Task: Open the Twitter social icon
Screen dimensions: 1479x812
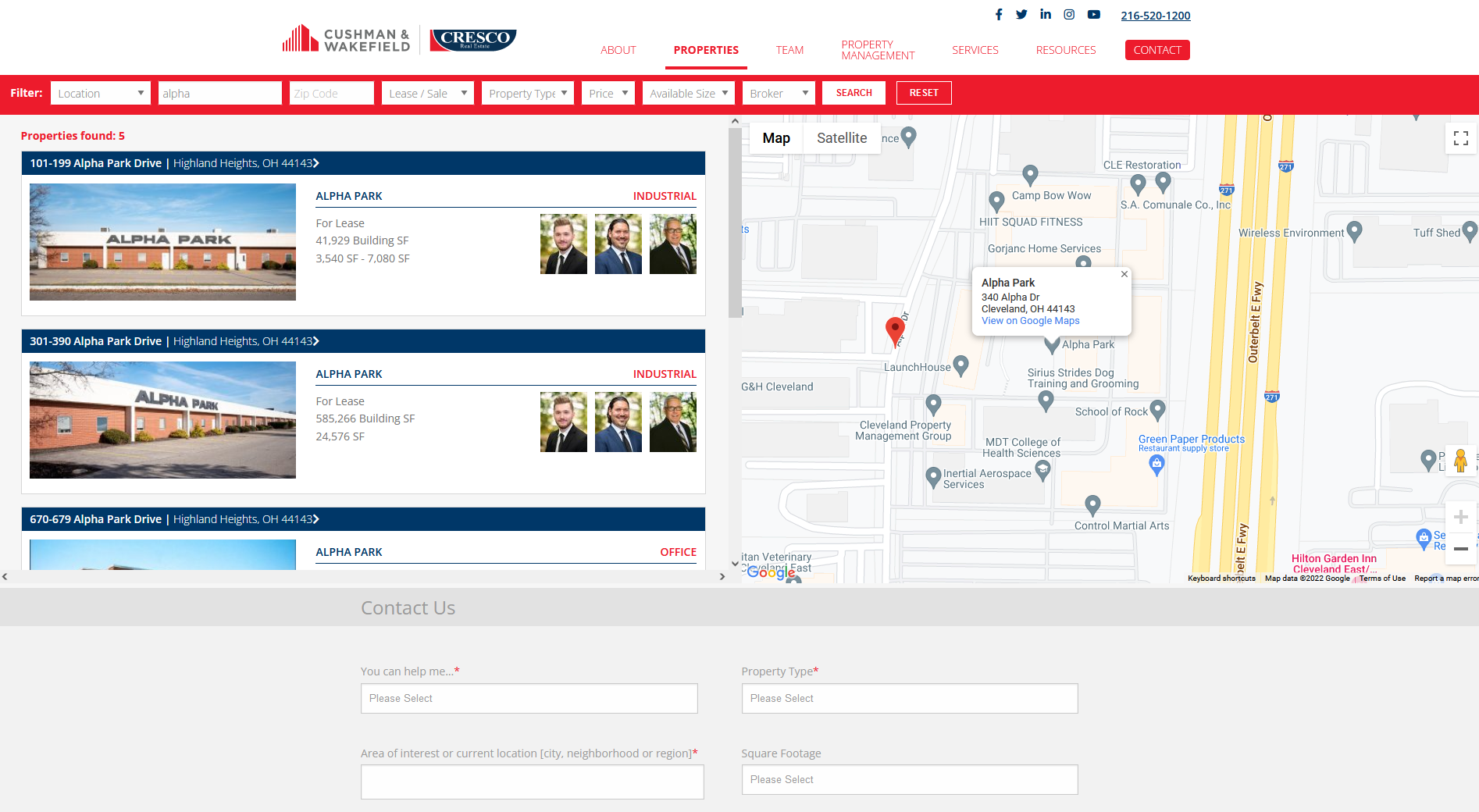Action: [1021, 14]
